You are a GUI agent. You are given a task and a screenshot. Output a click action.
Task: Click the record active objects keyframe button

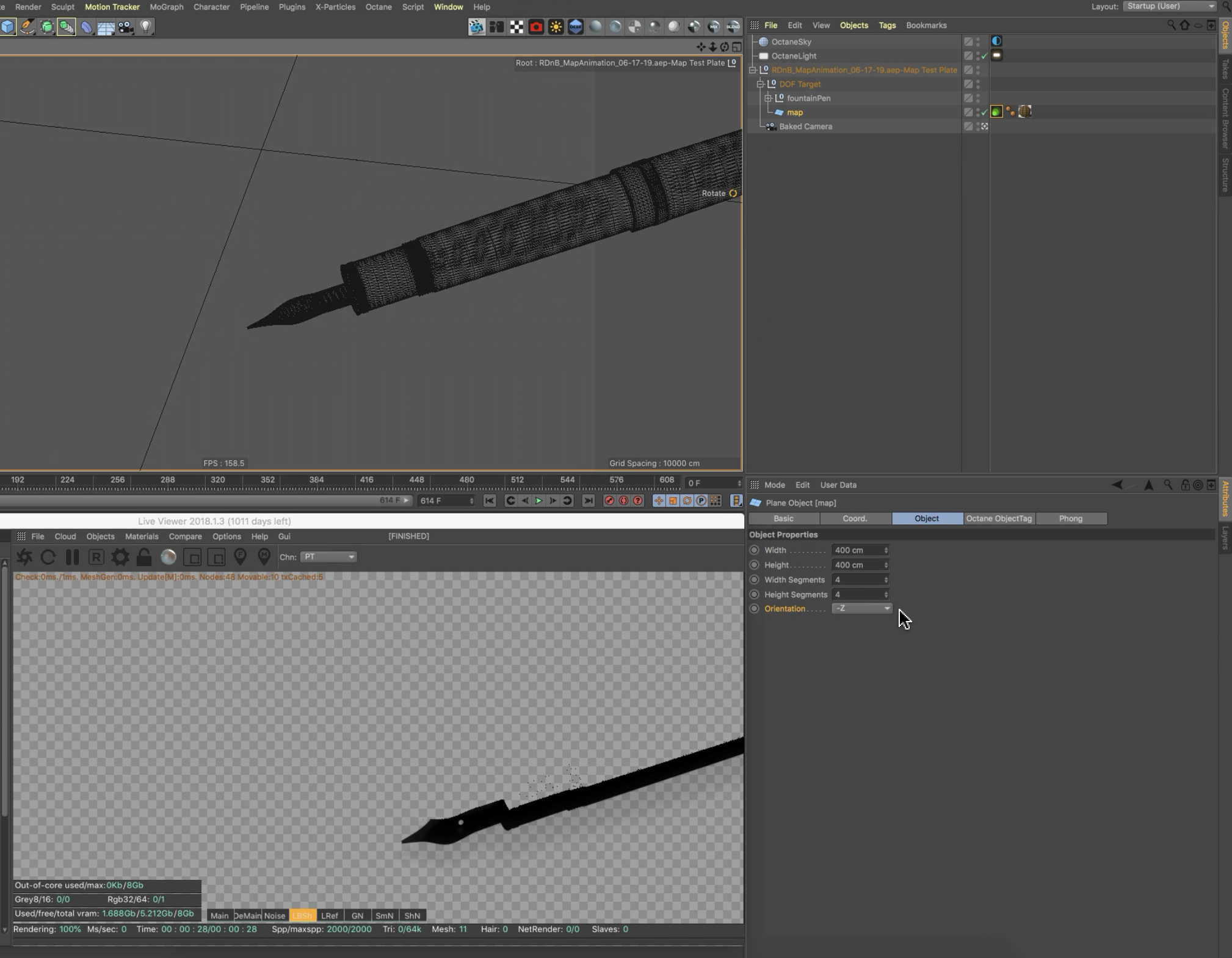pos(609,501)
